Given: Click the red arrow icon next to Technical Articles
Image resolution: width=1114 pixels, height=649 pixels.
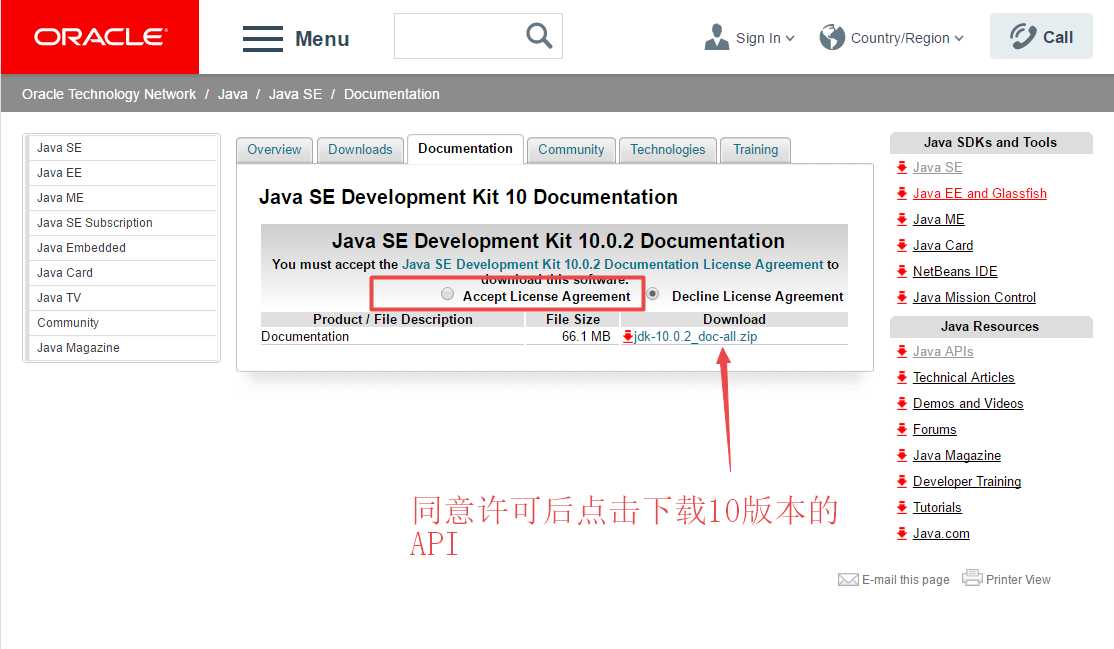Looking at the screenshot, I should click(902, 377).
